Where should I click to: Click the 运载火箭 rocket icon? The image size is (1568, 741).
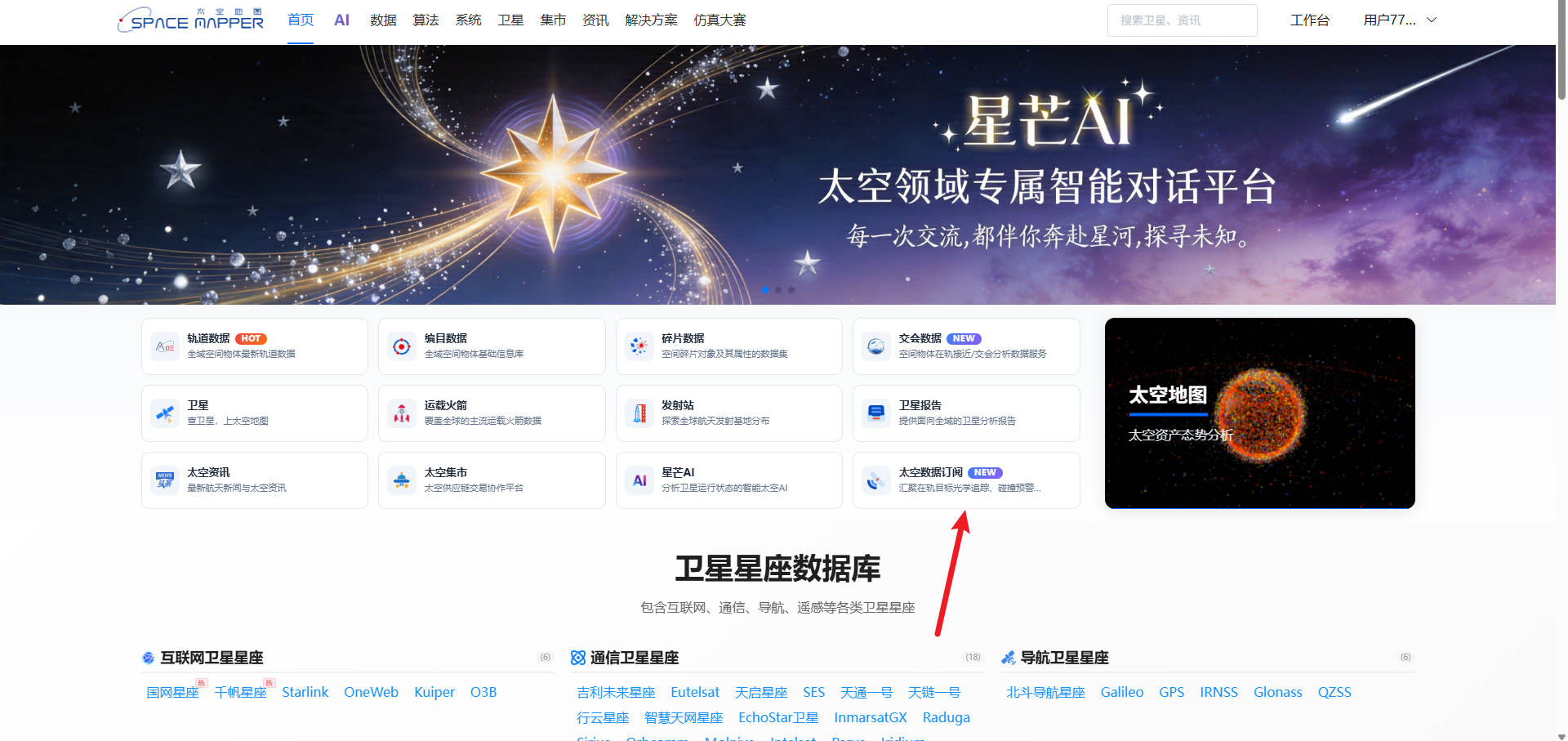402,413
